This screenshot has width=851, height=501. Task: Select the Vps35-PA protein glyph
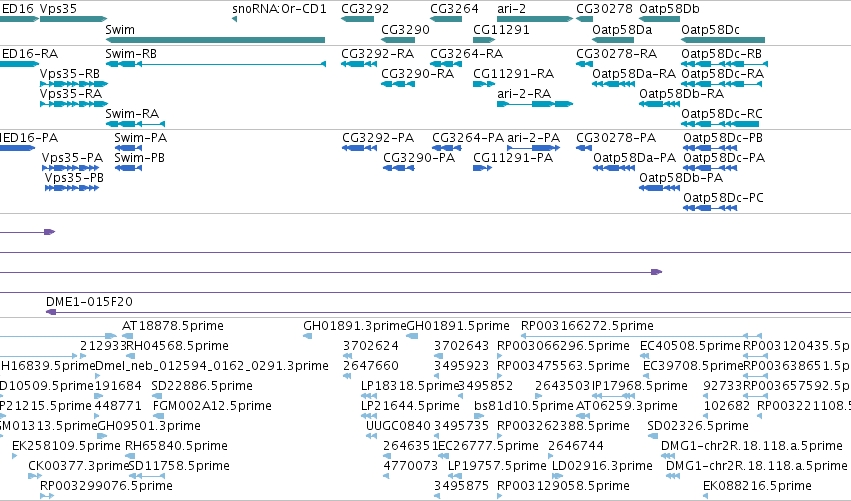point(71,168)
